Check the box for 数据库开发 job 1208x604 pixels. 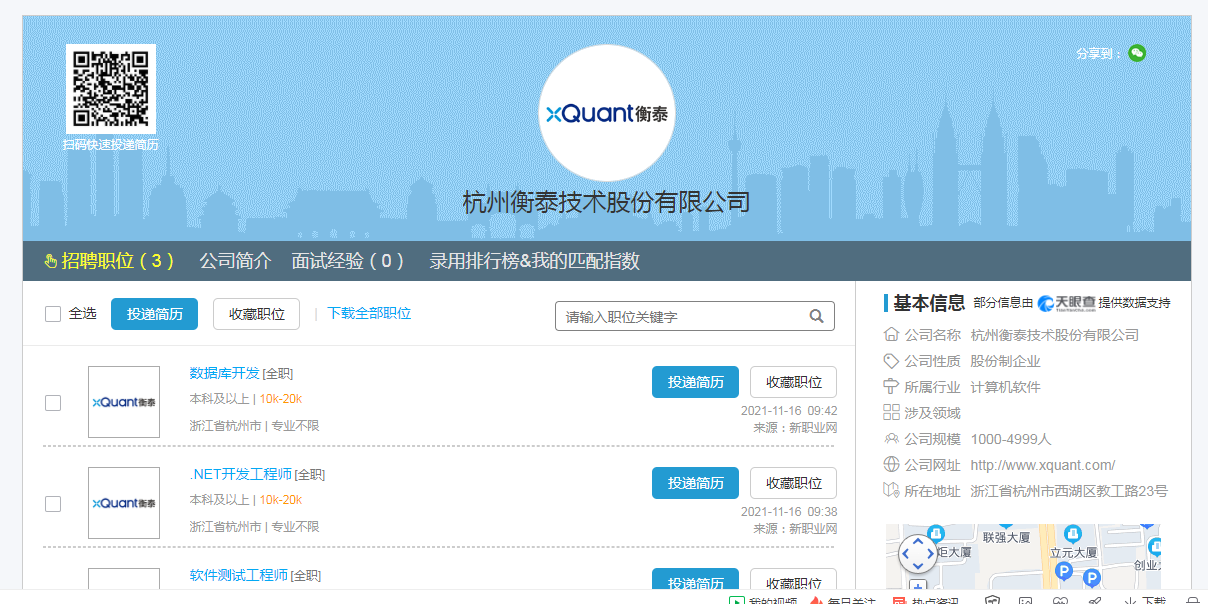(53, 403)
